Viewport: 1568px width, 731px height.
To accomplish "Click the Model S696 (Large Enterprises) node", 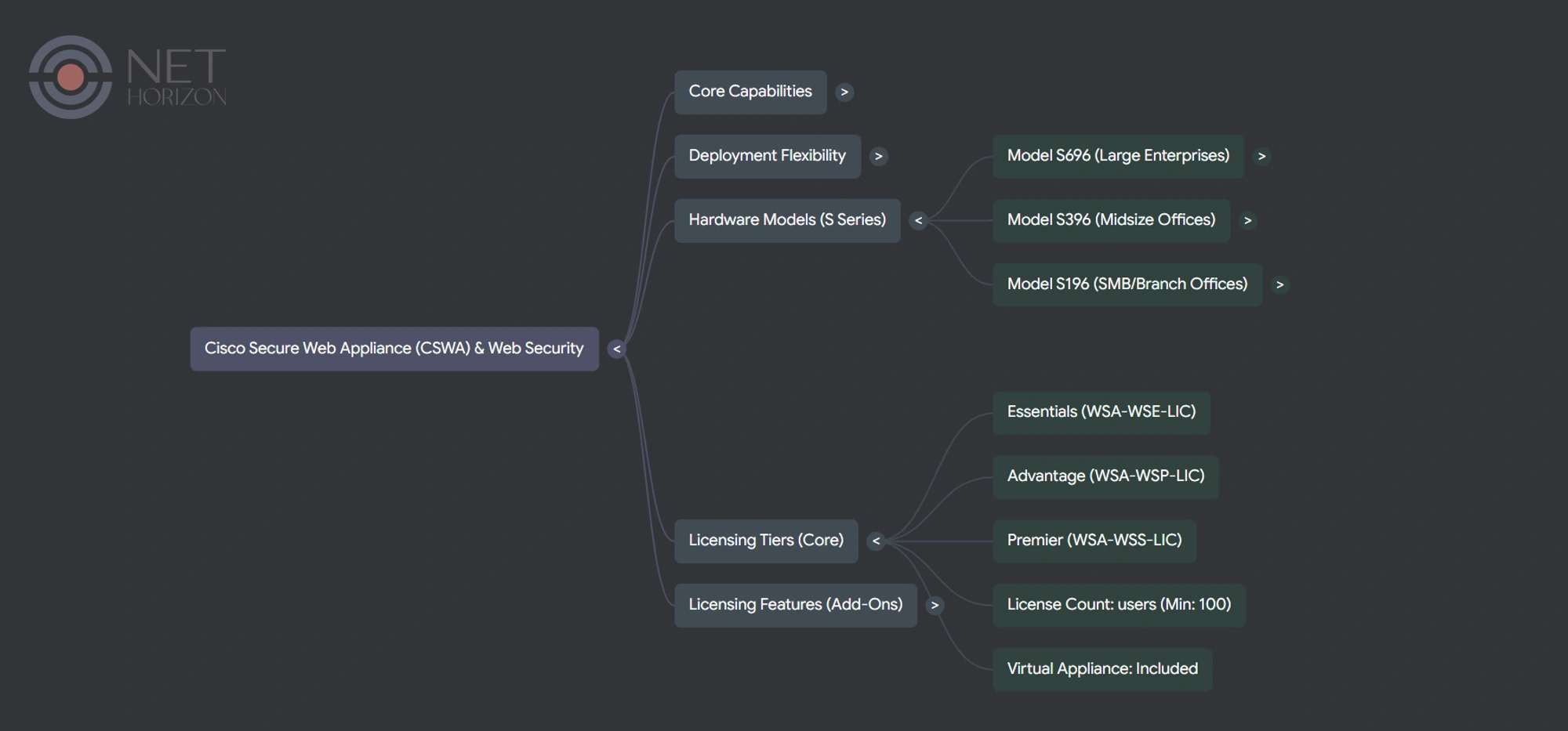I will click(1118, 157).
